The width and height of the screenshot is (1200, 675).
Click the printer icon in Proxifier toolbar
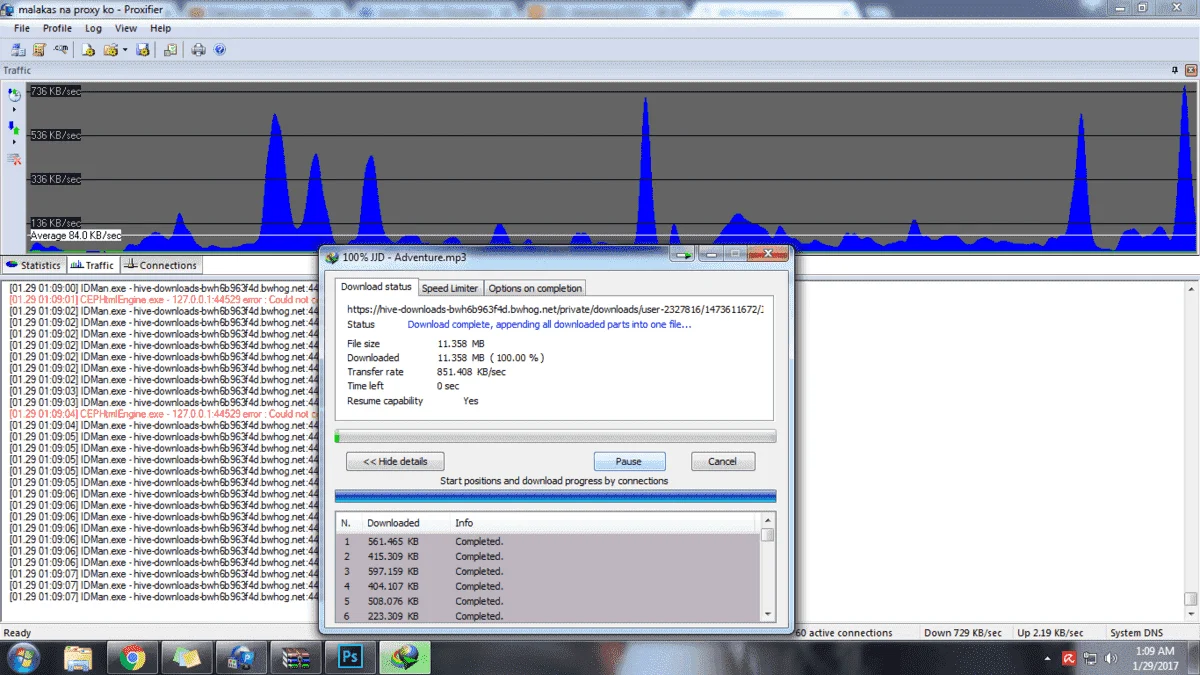click(x=199, y=49)
